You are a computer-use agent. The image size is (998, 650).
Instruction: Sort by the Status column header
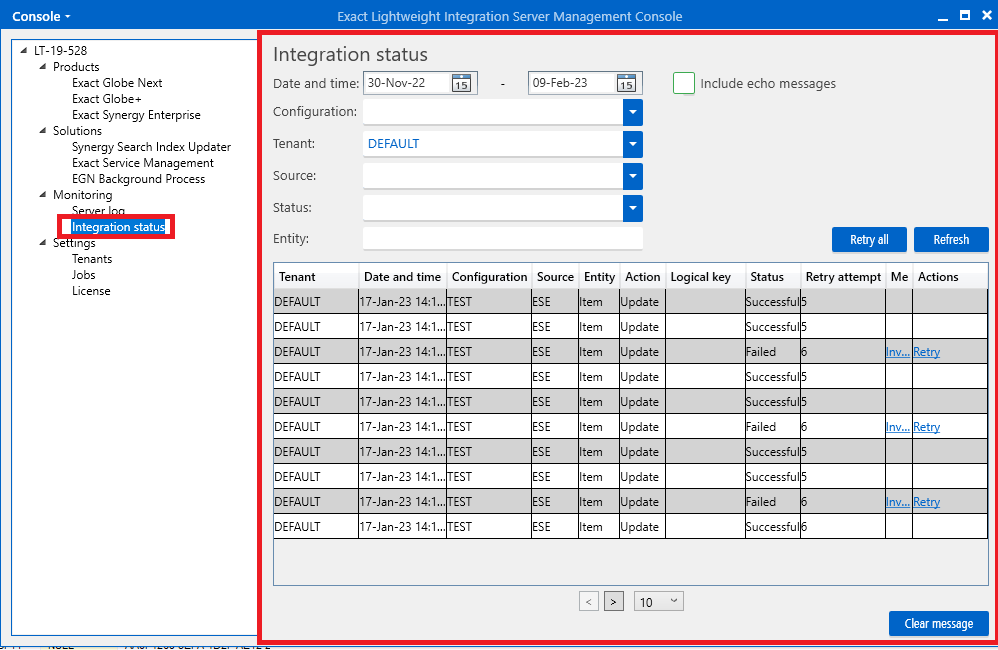pyautogui.click(x=773, y=277)
